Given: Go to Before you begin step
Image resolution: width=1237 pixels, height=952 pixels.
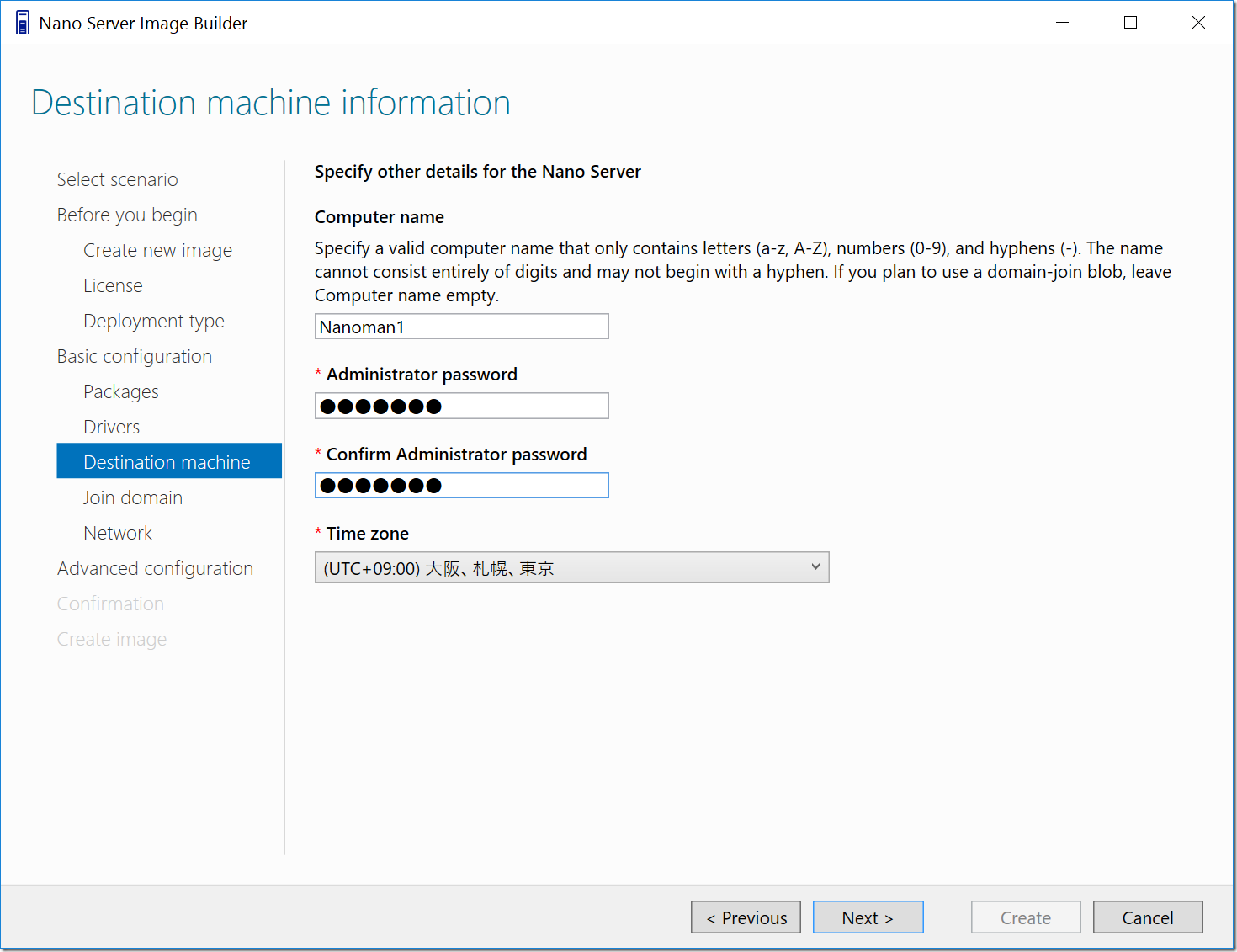Looking at the screenshot, I should 127,215.
